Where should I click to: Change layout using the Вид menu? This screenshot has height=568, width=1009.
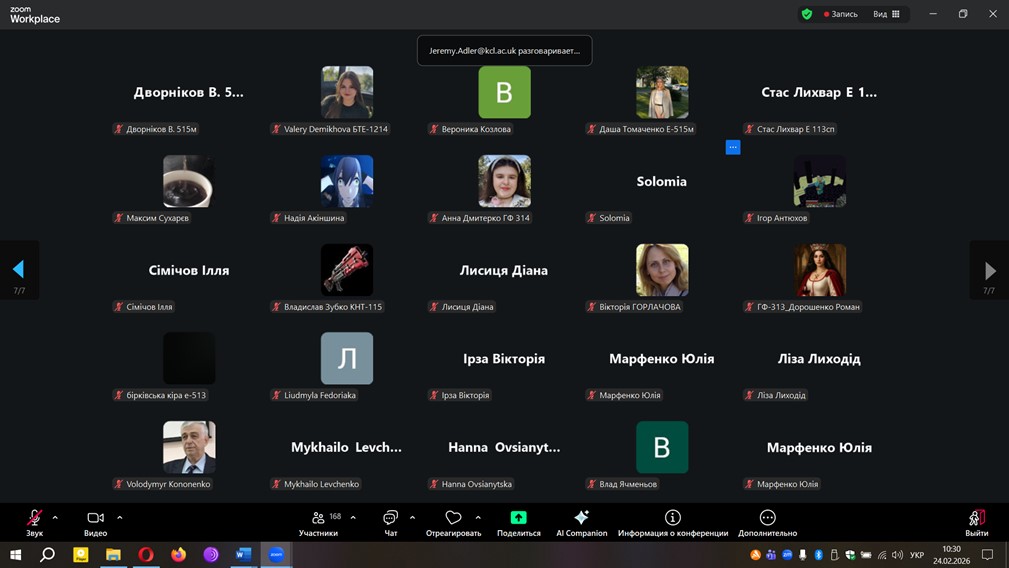coord(886,14)
